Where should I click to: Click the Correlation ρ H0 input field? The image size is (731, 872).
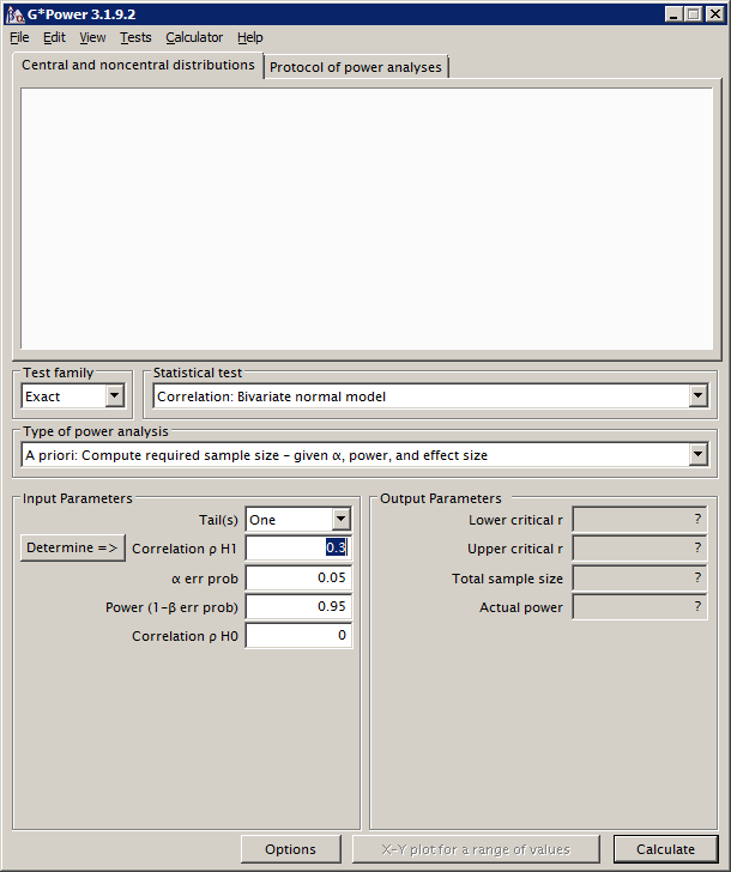298,635
